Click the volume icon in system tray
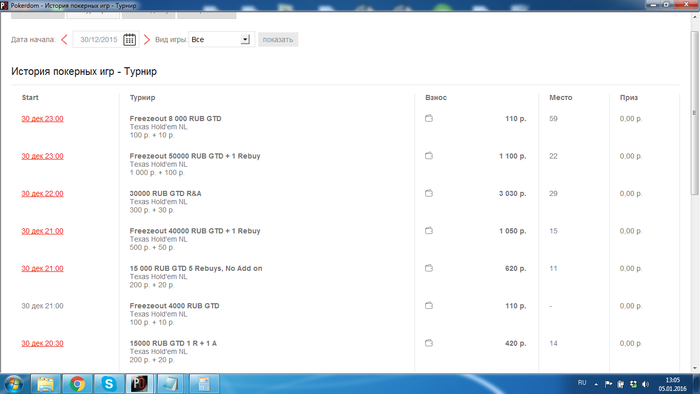Screen dimensions: 700x394 pyautogui.click(x=646, y=384)
